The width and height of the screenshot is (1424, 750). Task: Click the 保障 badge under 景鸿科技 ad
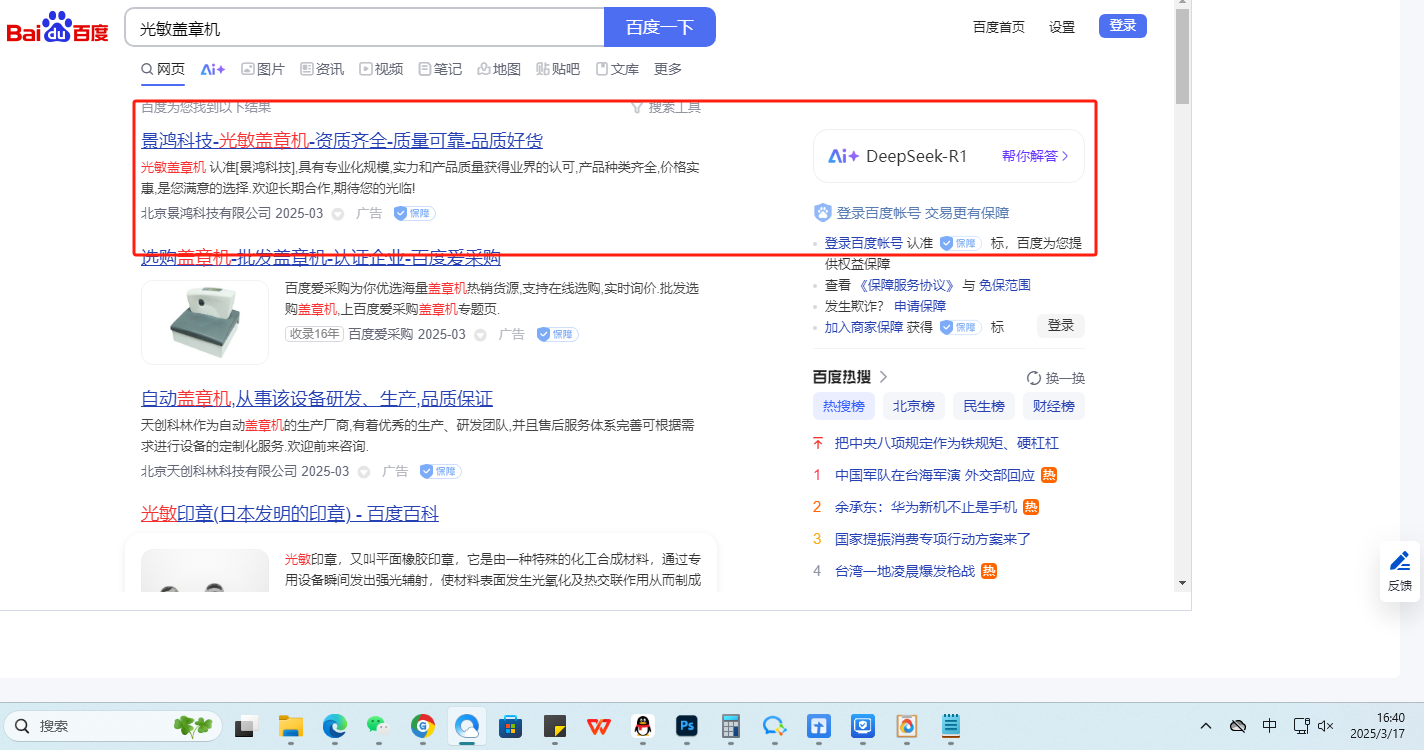[x=414, y=213]
